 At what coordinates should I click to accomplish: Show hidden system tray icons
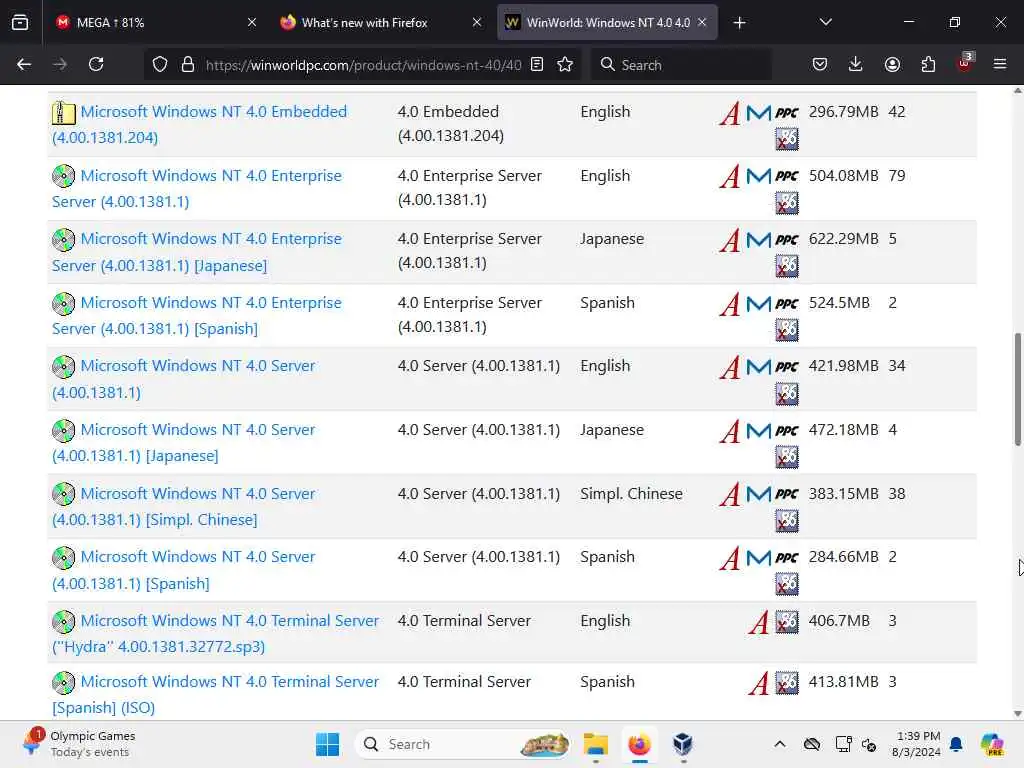click(779, 744)
